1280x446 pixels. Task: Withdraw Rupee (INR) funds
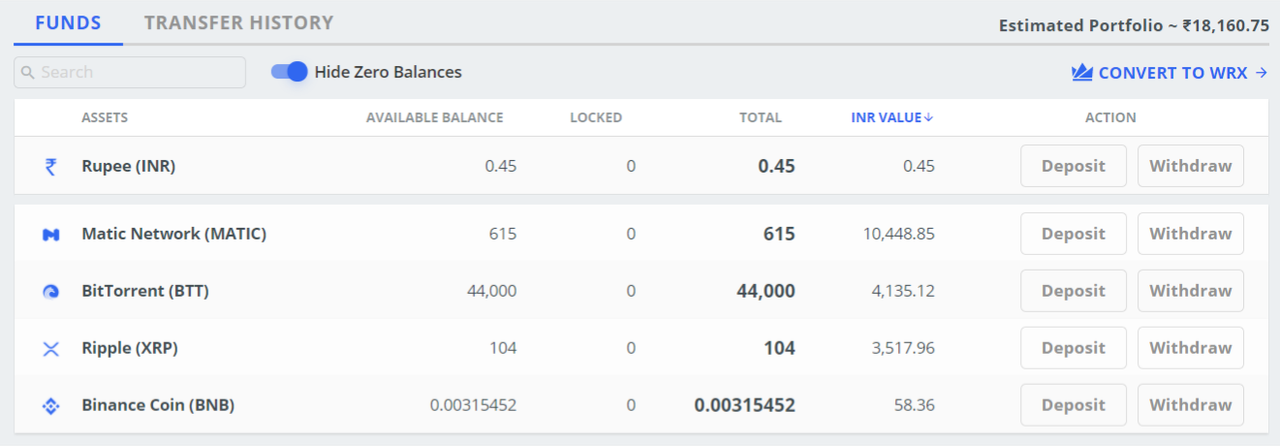1191,166
